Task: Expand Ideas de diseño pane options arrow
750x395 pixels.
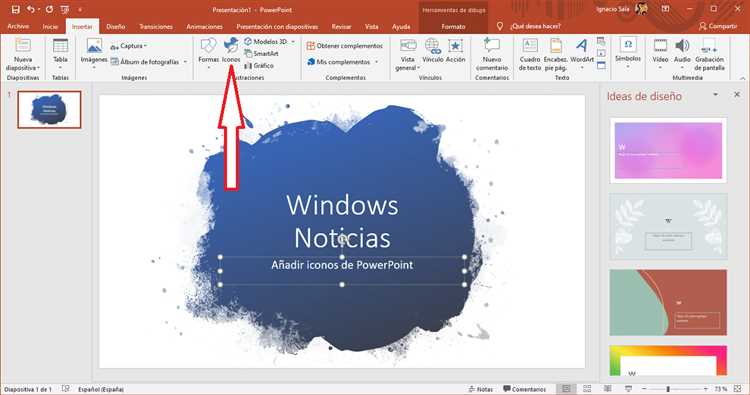Action: (716, 95)
